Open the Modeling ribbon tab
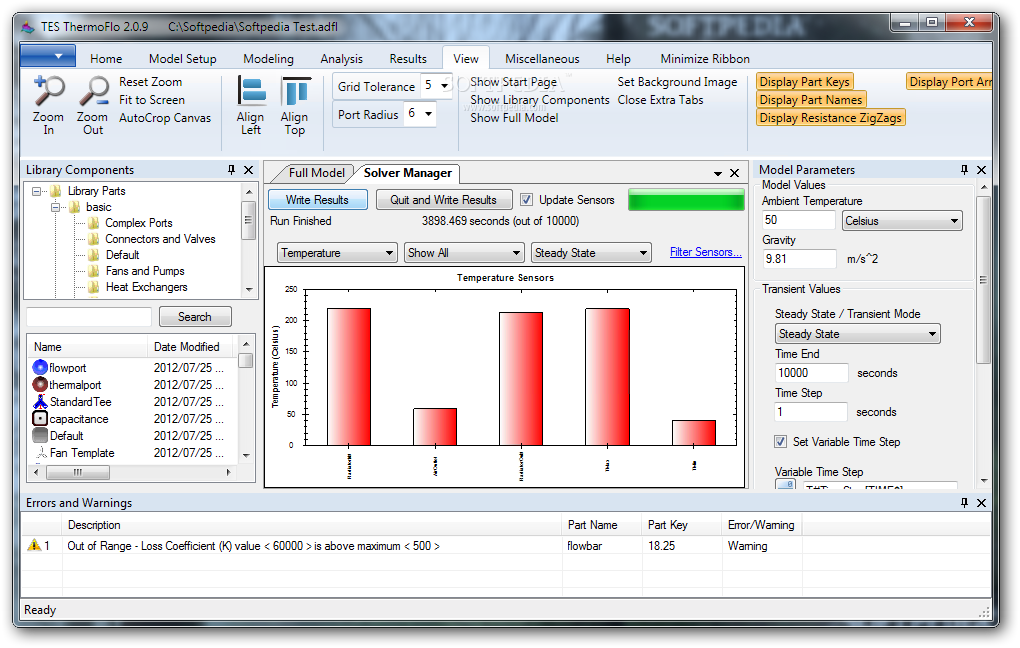1020x648 pixels. click(x=268, y=59)
